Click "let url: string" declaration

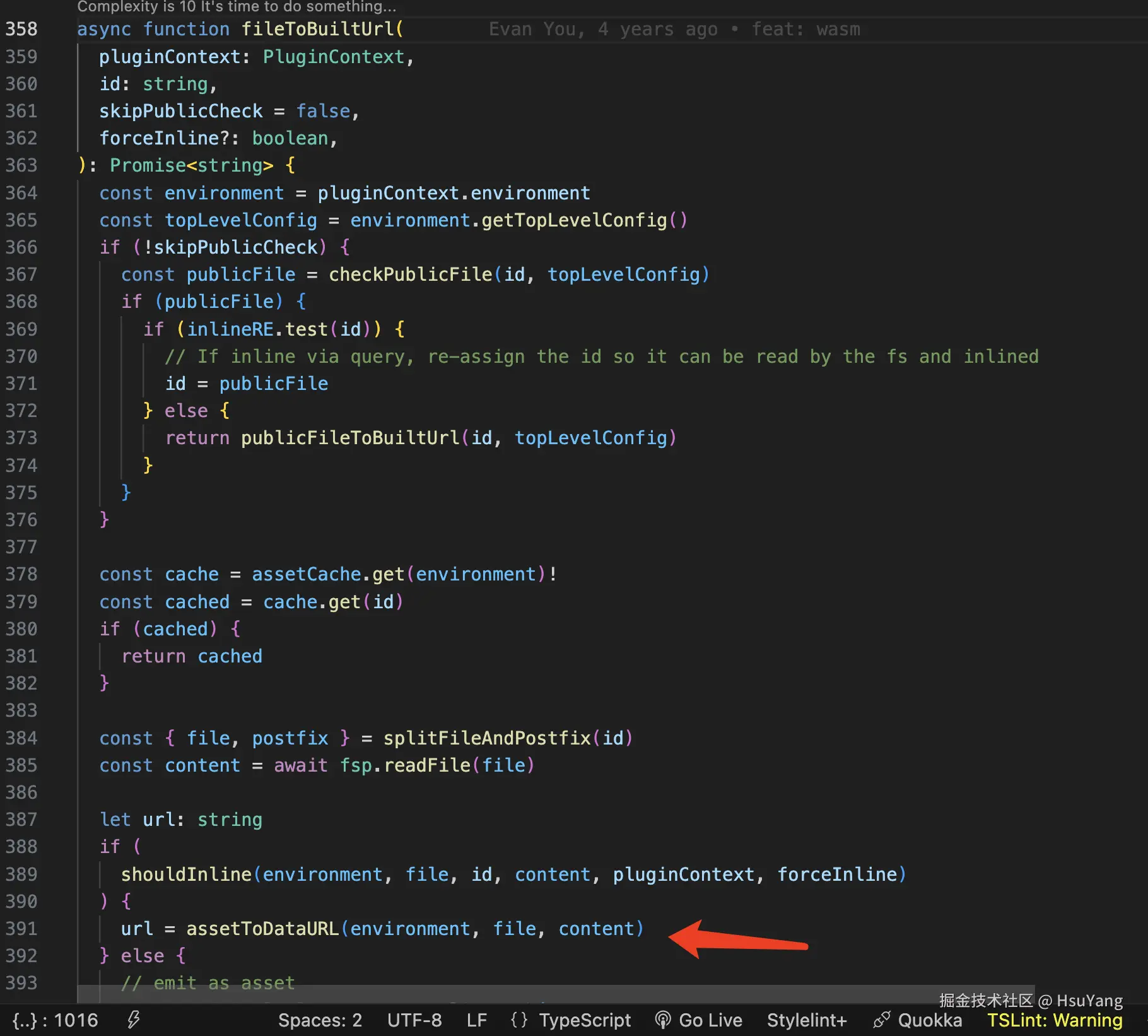click(x=180, y=820)
